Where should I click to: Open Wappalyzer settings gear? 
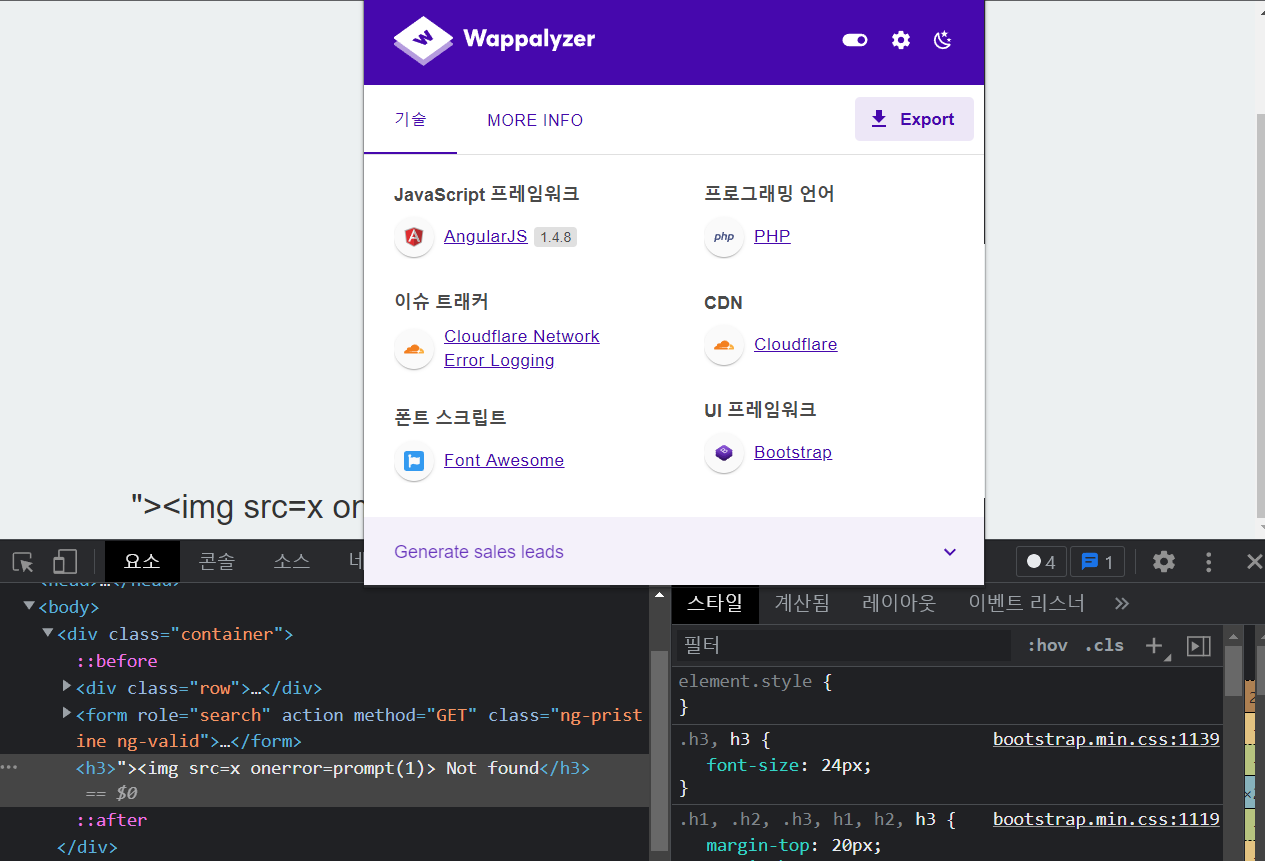click(901, 40)
